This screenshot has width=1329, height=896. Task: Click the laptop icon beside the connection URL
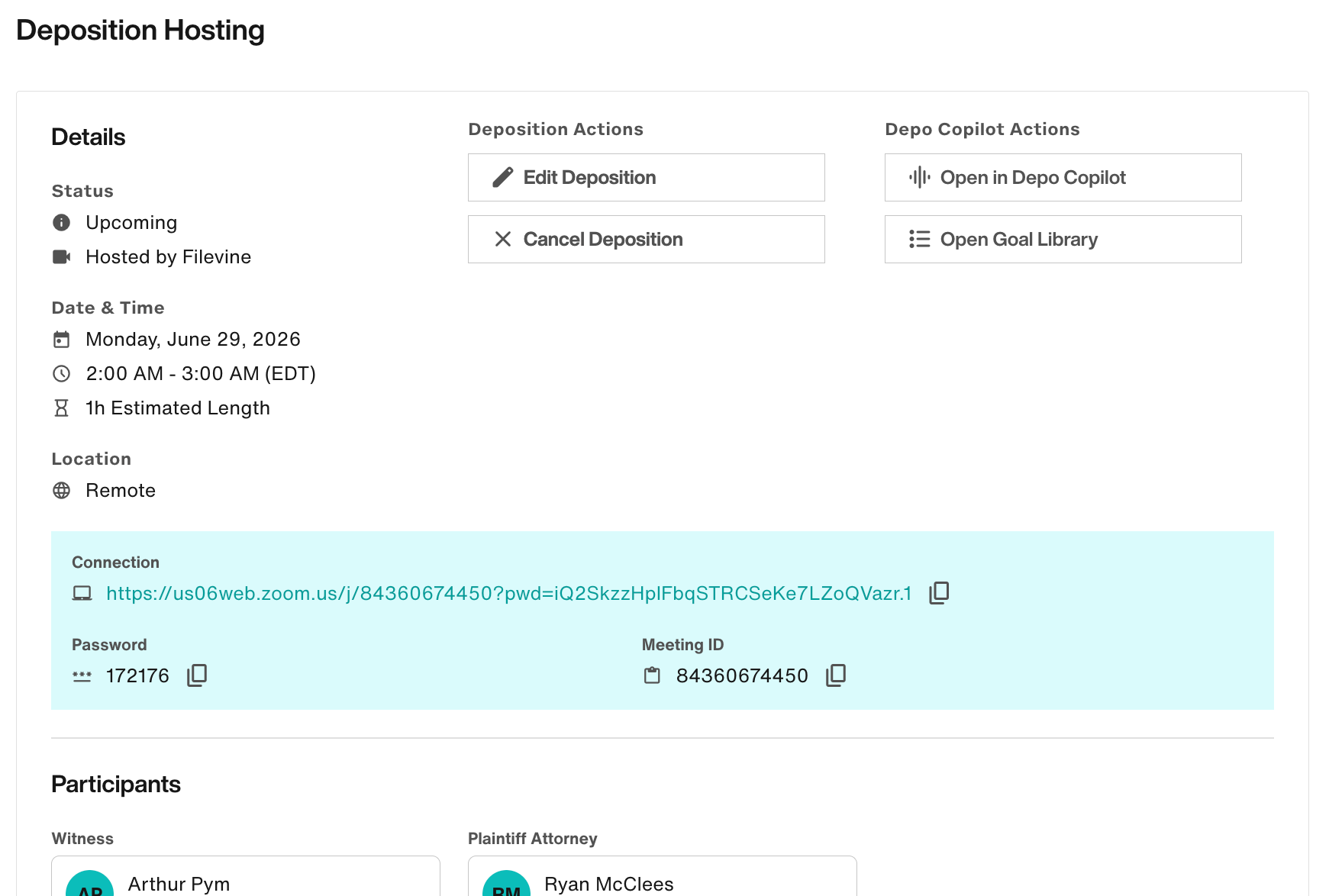pos(82,593)
